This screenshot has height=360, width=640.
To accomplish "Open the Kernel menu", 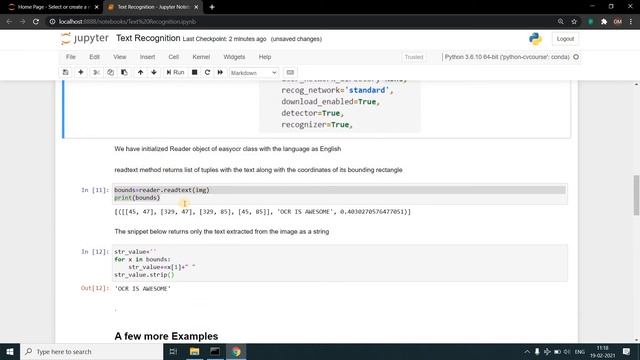I will tap(201, 57).
